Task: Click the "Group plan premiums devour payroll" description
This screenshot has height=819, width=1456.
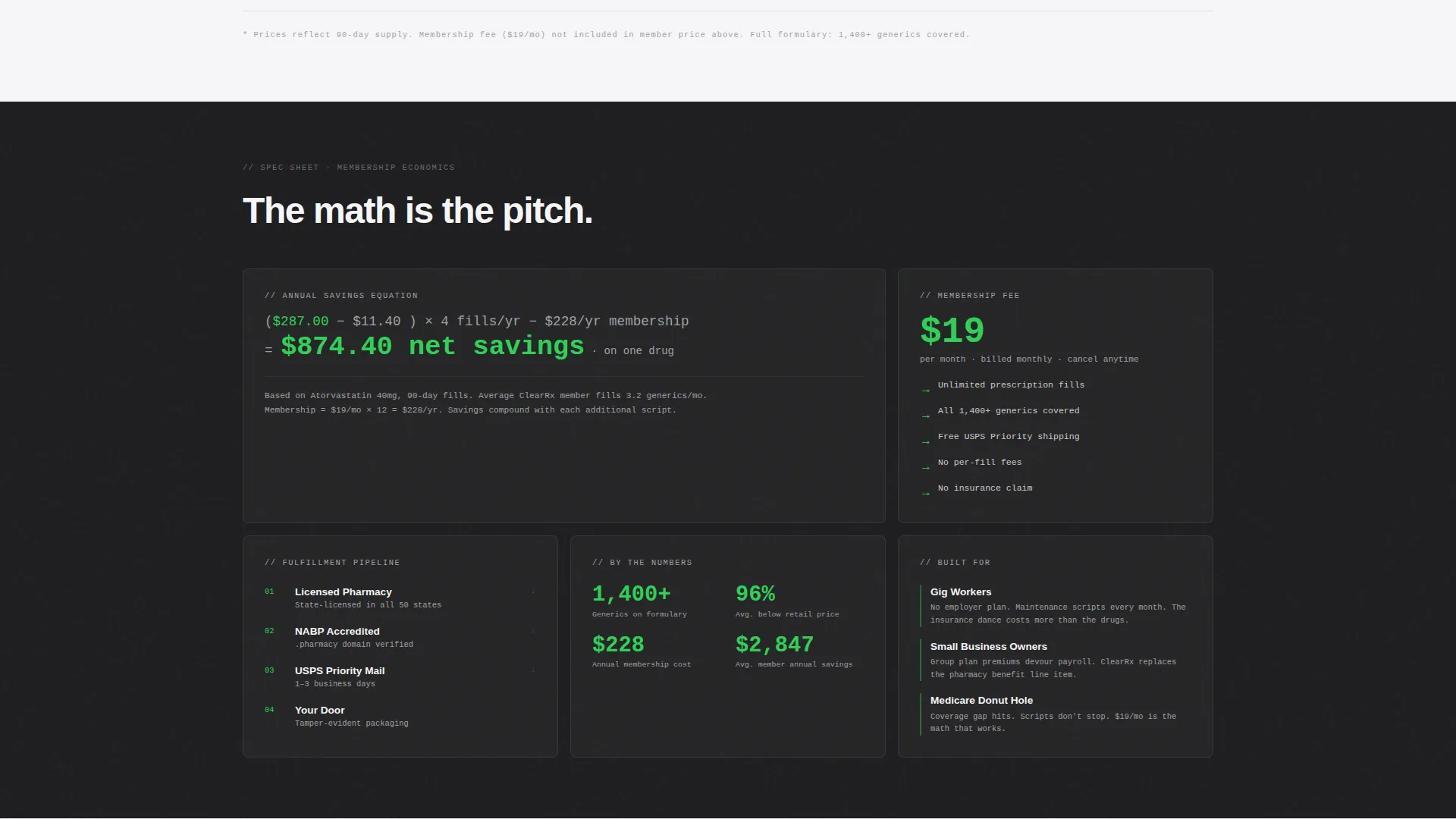Action: click(1053, 668)
